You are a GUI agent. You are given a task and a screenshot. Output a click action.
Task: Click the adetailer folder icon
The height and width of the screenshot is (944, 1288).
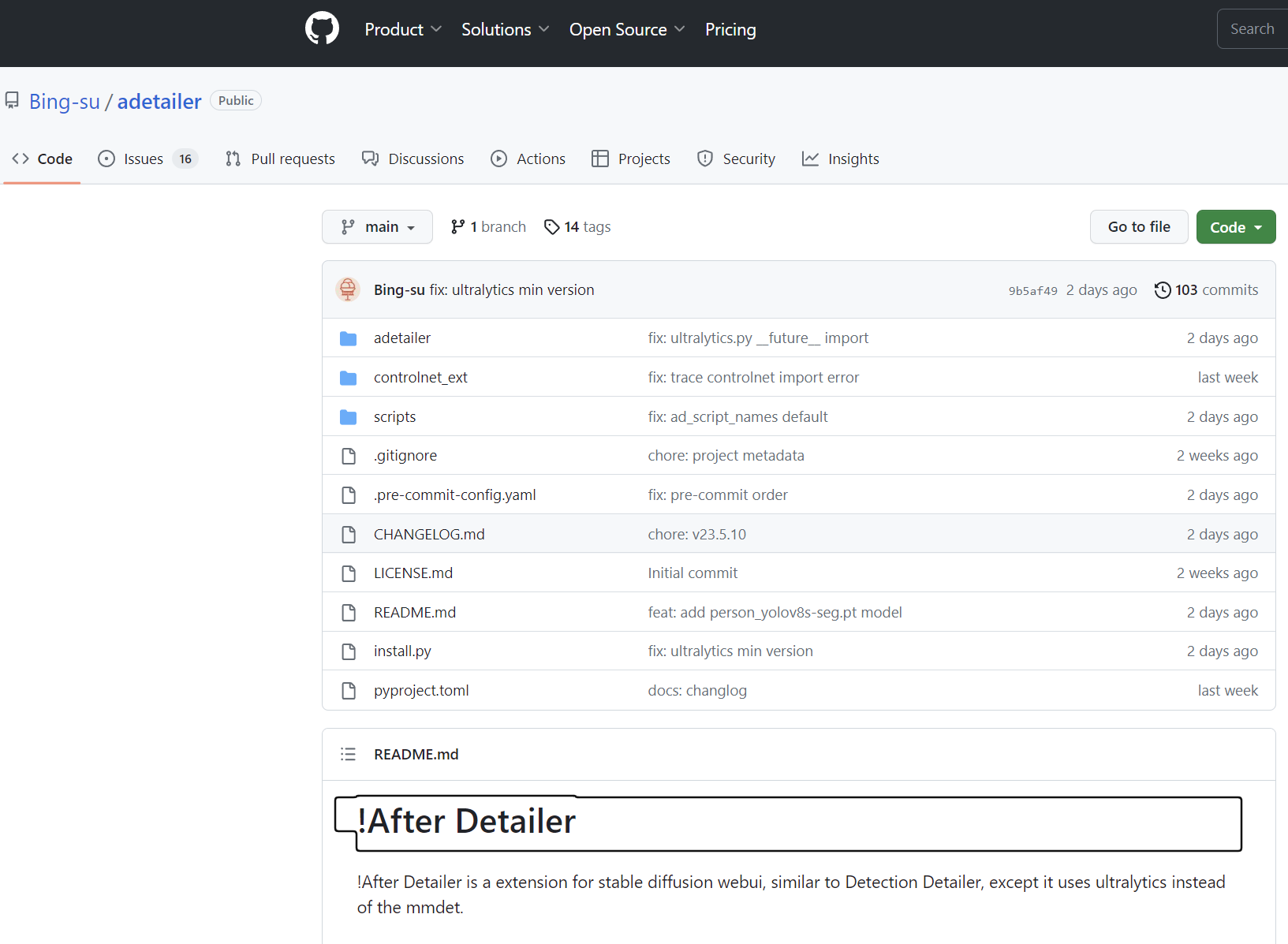[348, 338]
